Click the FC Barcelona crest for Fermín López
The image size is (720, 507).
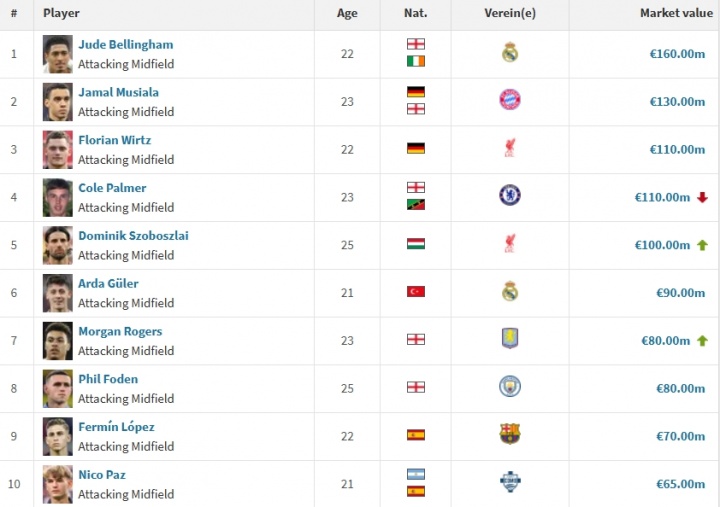coord(510,435)
